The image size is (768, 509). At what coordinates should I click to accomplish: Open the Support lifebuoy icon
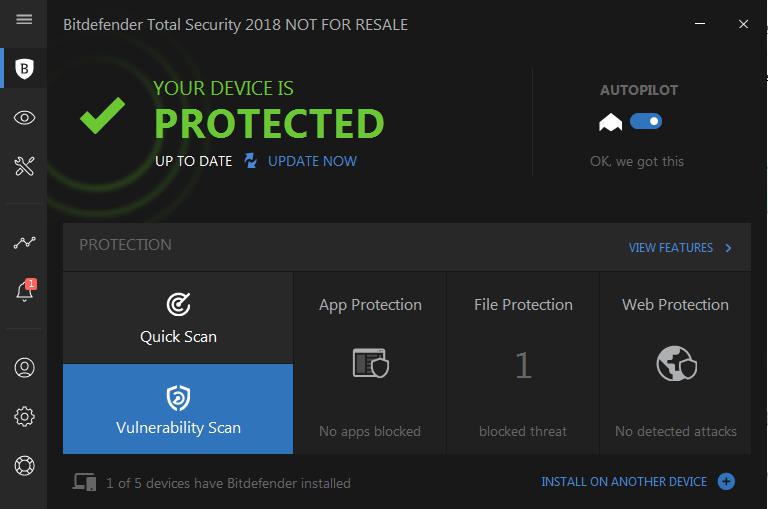[x=25, y=465]
